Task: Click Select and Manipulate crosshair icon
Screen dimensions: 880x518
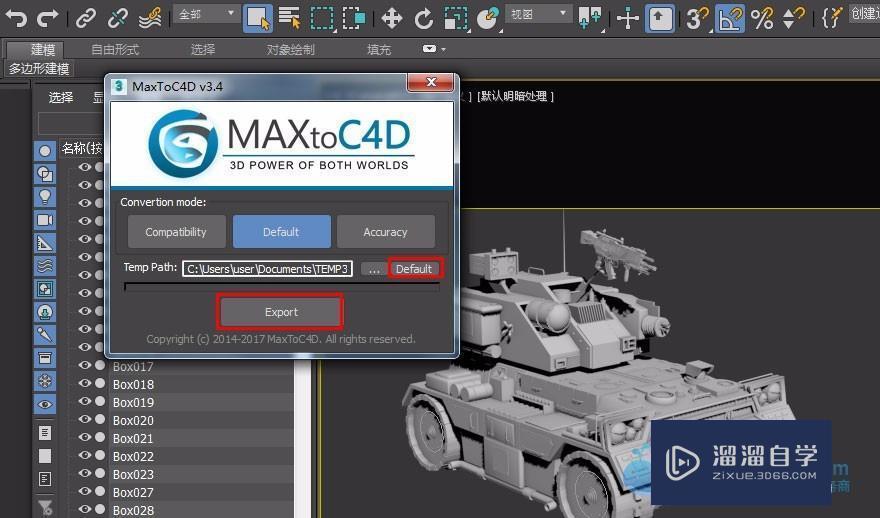Action: click(x=628, y=19)
